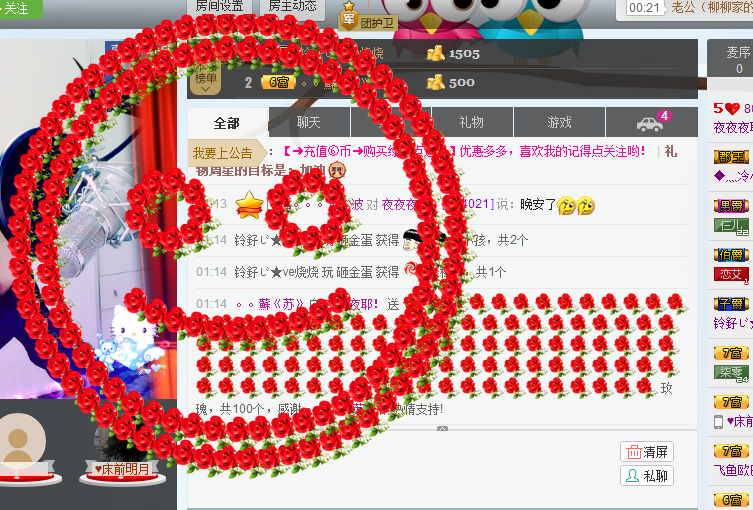Click the car icon tab with badge
This screenshot has height=510, width=753.
pyautogui.click(x=652, y=122)
